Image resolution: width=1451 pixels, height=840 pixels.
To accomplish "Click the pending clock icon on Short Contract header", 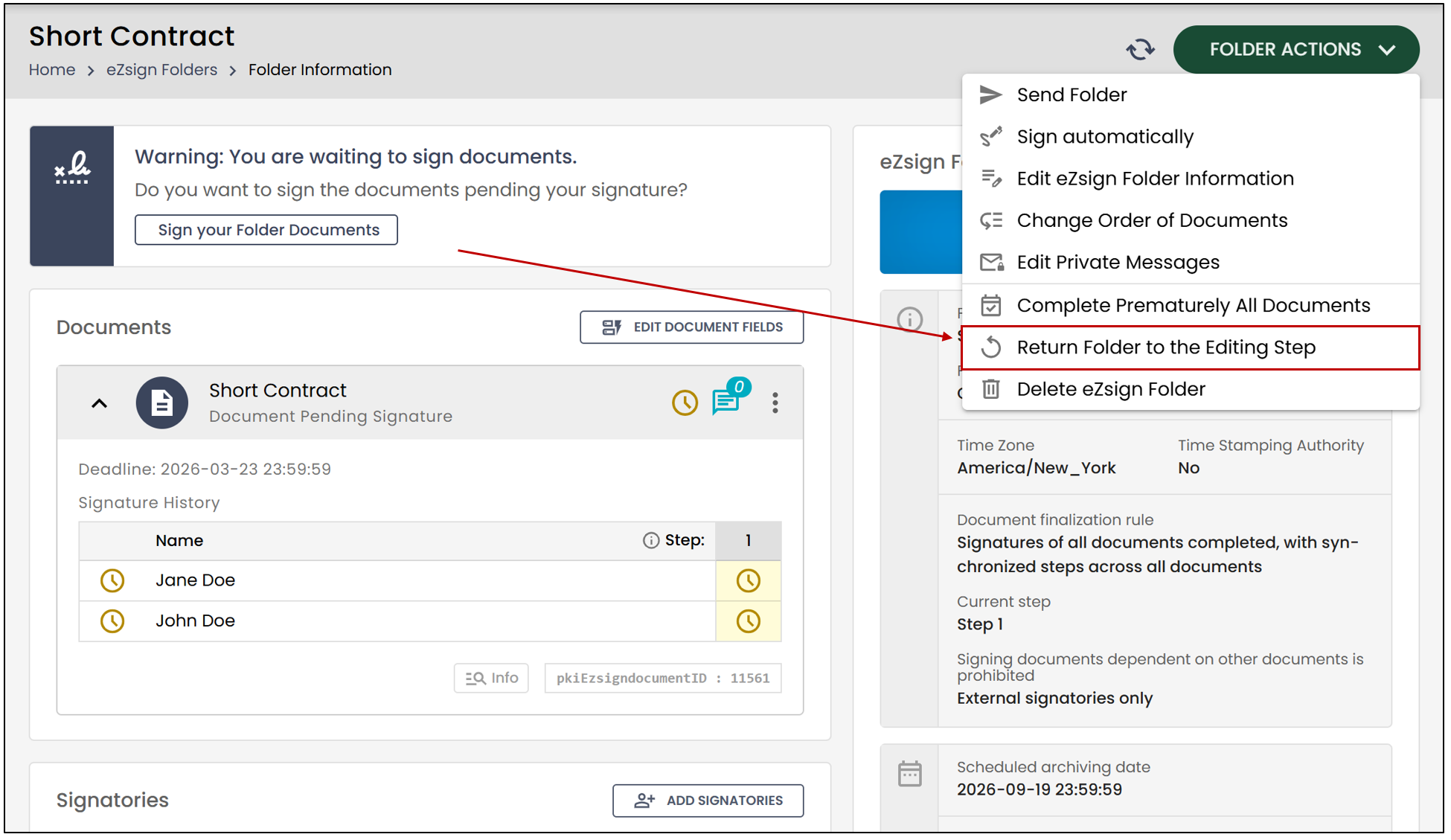I will tap(685, 403).
